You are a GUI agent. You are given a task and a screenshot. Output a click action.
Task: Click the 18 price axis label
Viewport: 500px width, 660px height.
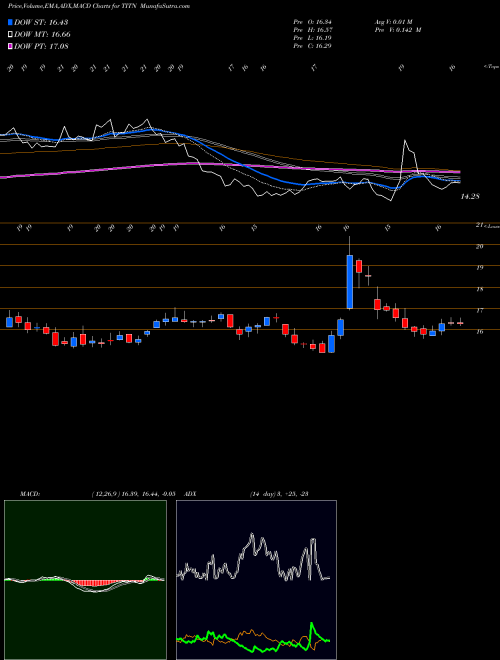[x=479, y=289]
